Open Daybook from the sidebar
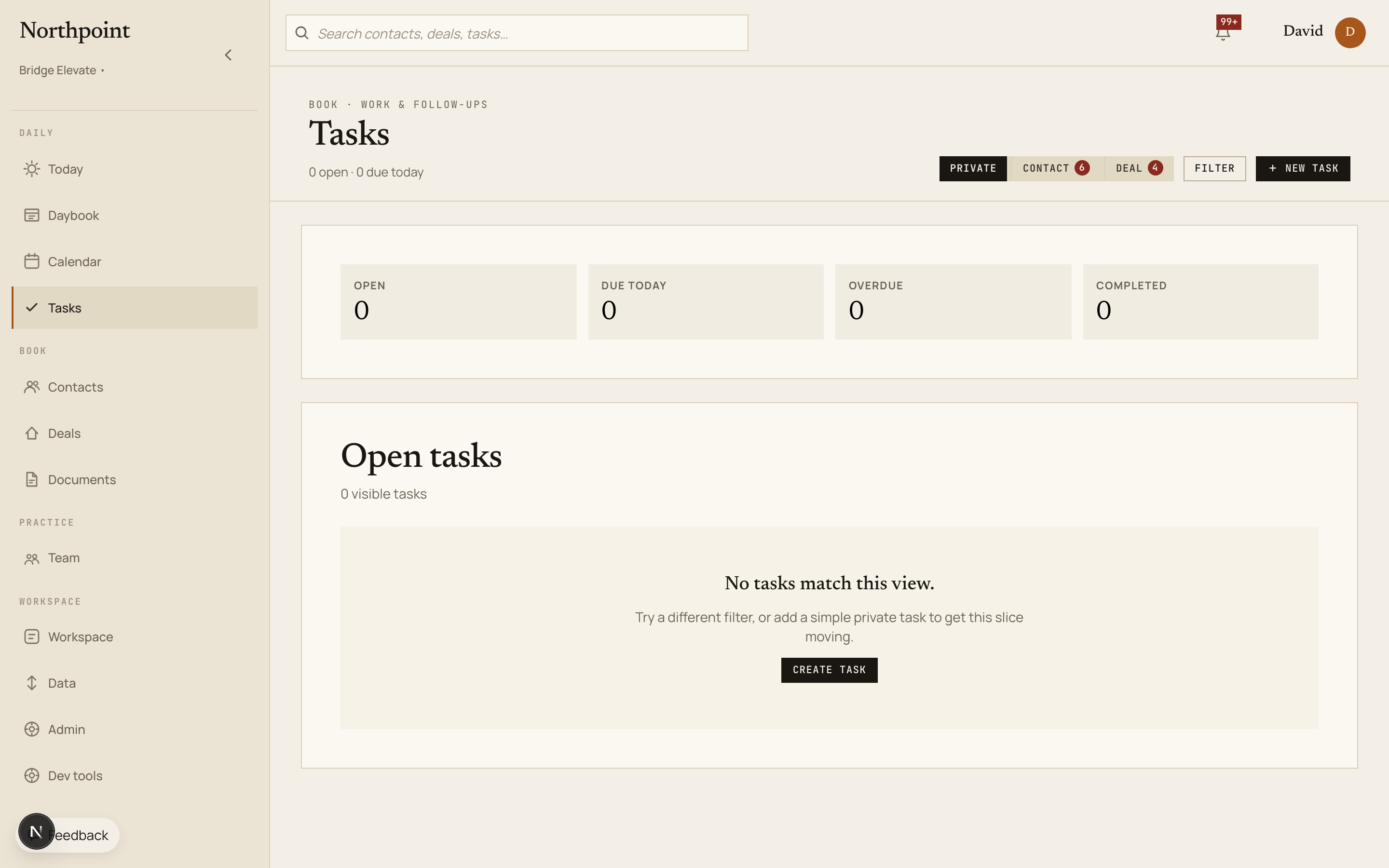This screenshot has height=868, width=1389. point(134,215)
